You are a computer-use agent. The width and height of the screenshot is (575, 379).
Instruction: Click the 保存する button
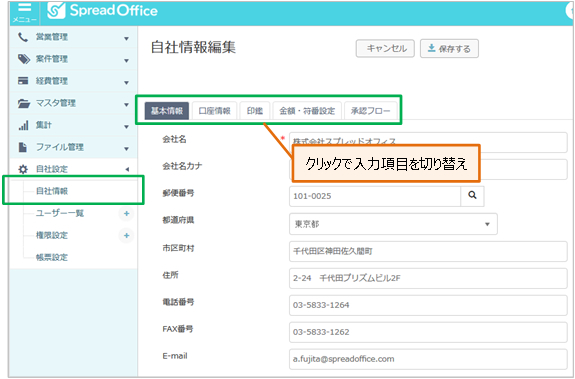[x=449, y=49]
